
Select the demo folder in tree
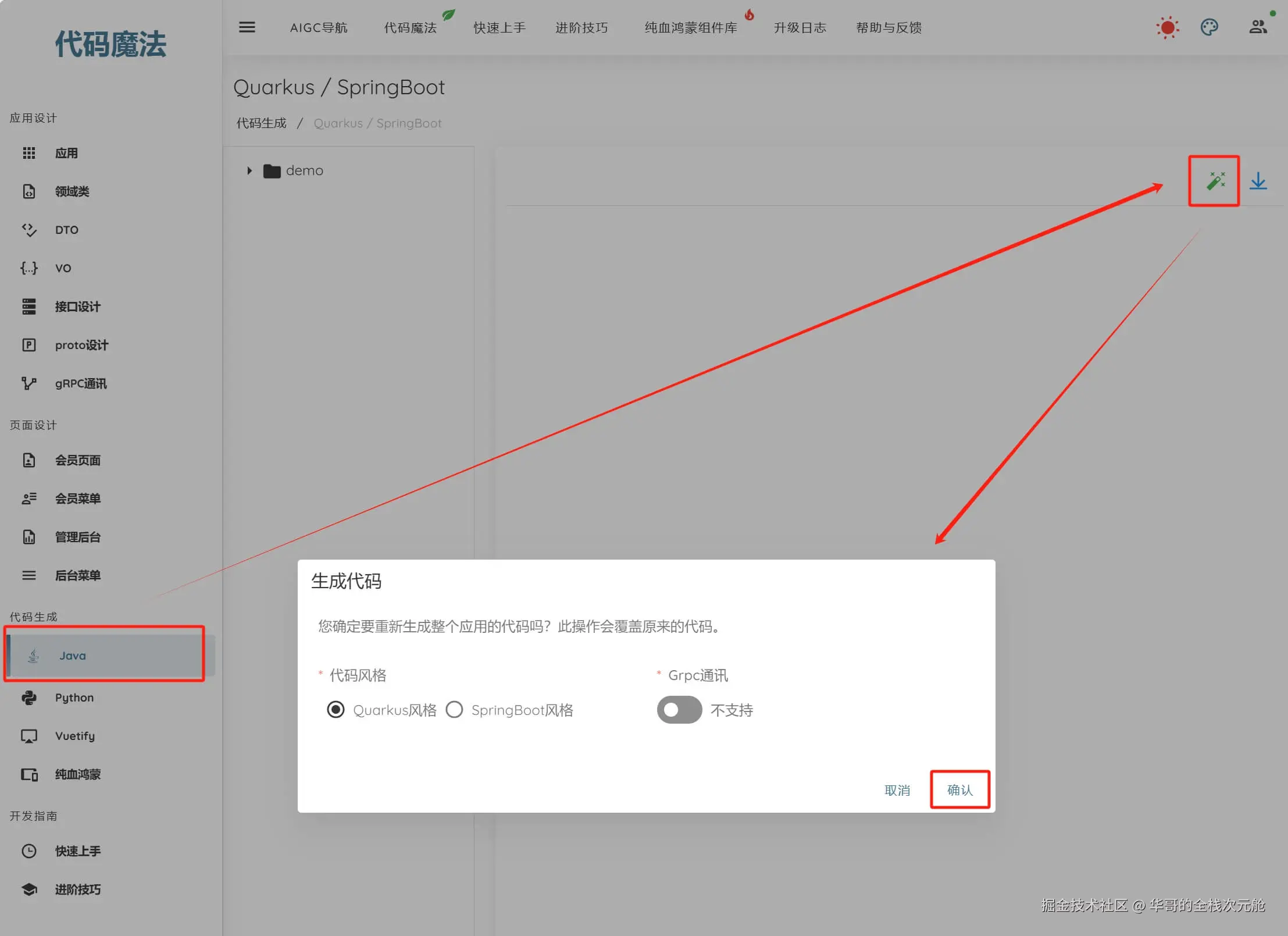(x=304, y=170)
